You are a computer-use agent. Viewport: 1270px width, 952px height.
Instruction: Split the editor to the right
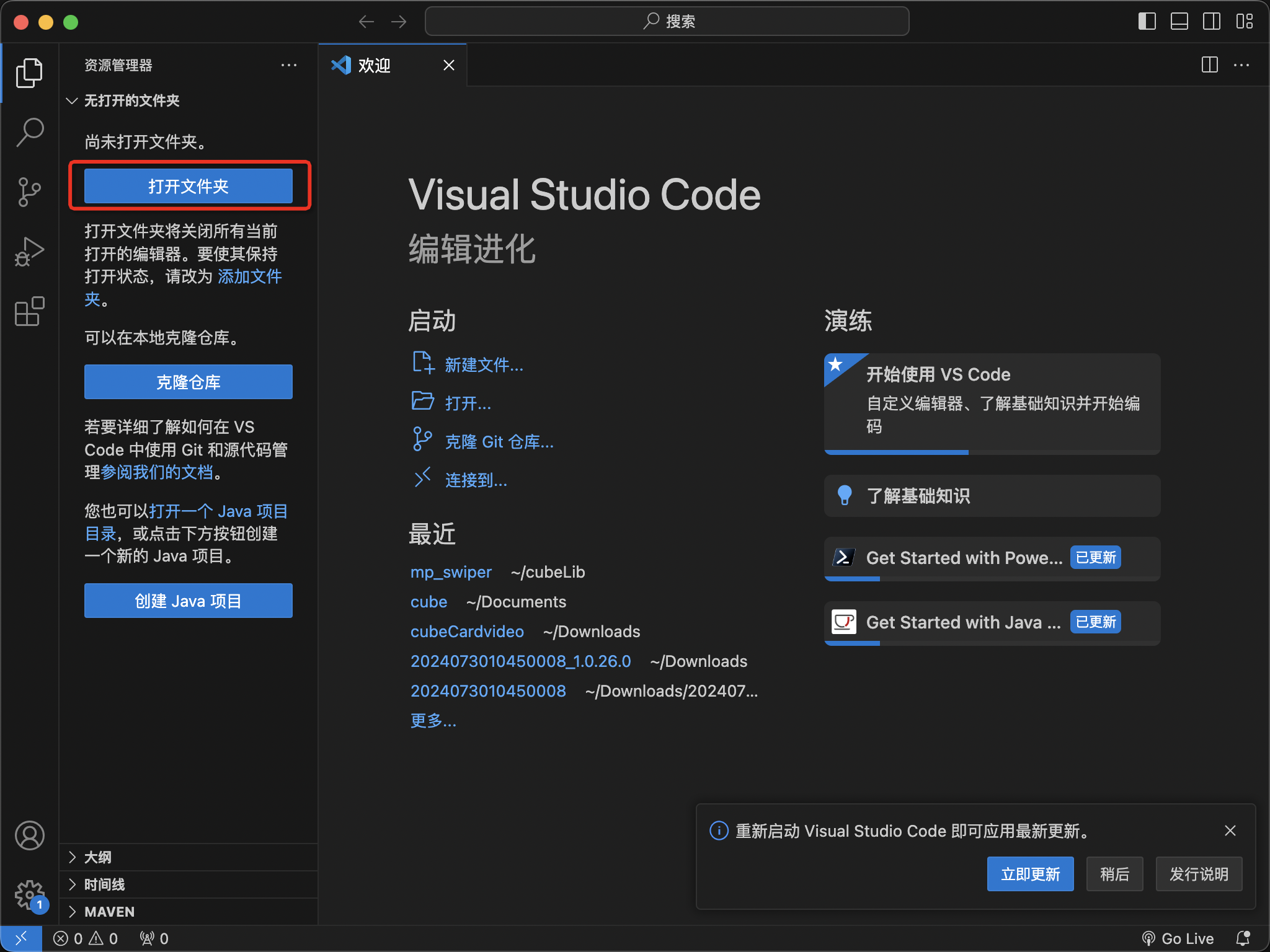[1209, 65]
